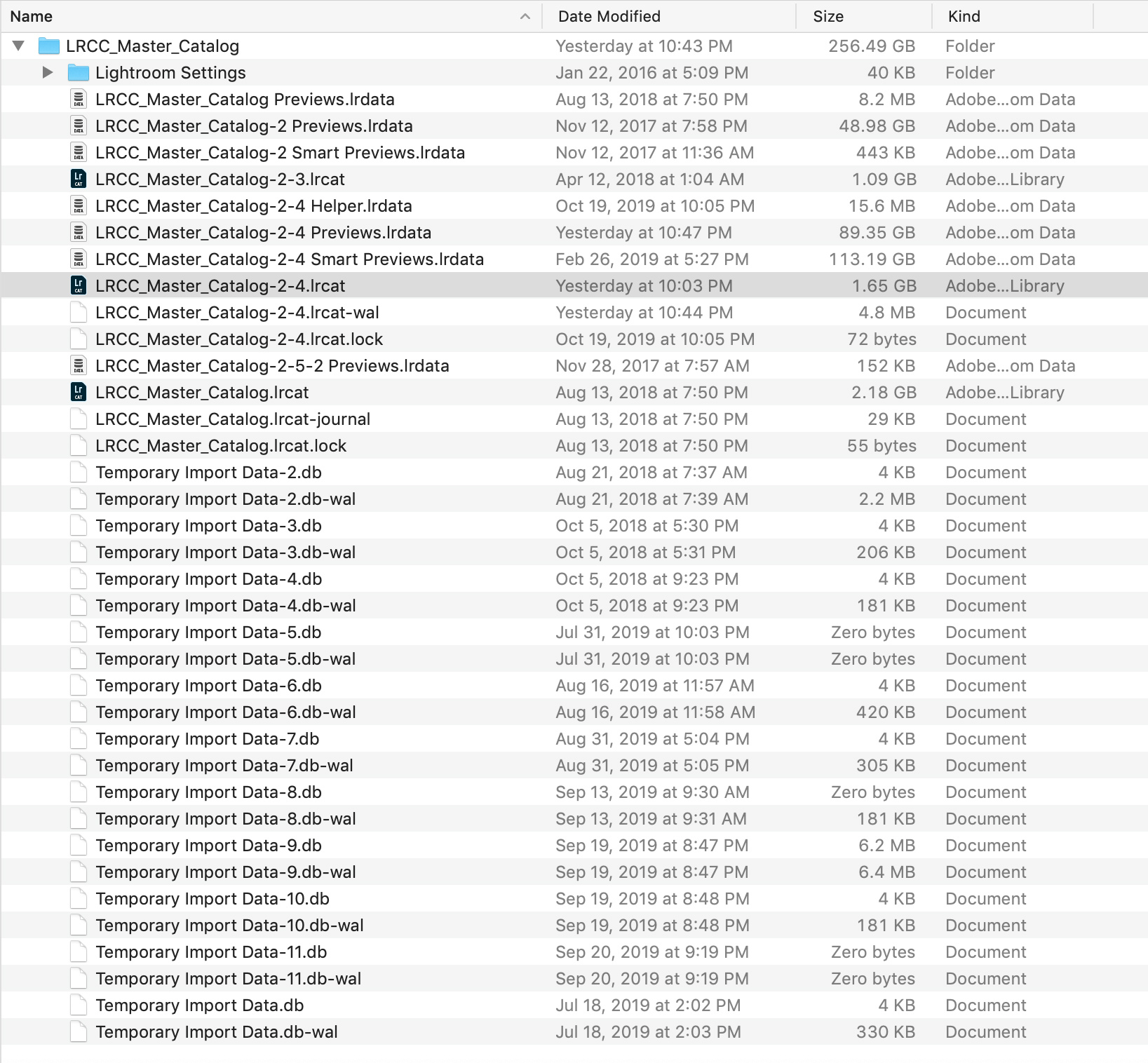
Task: Expand the Lightroom Settings folder triangle
Action: pyautogui.click(x=48, y=73)
